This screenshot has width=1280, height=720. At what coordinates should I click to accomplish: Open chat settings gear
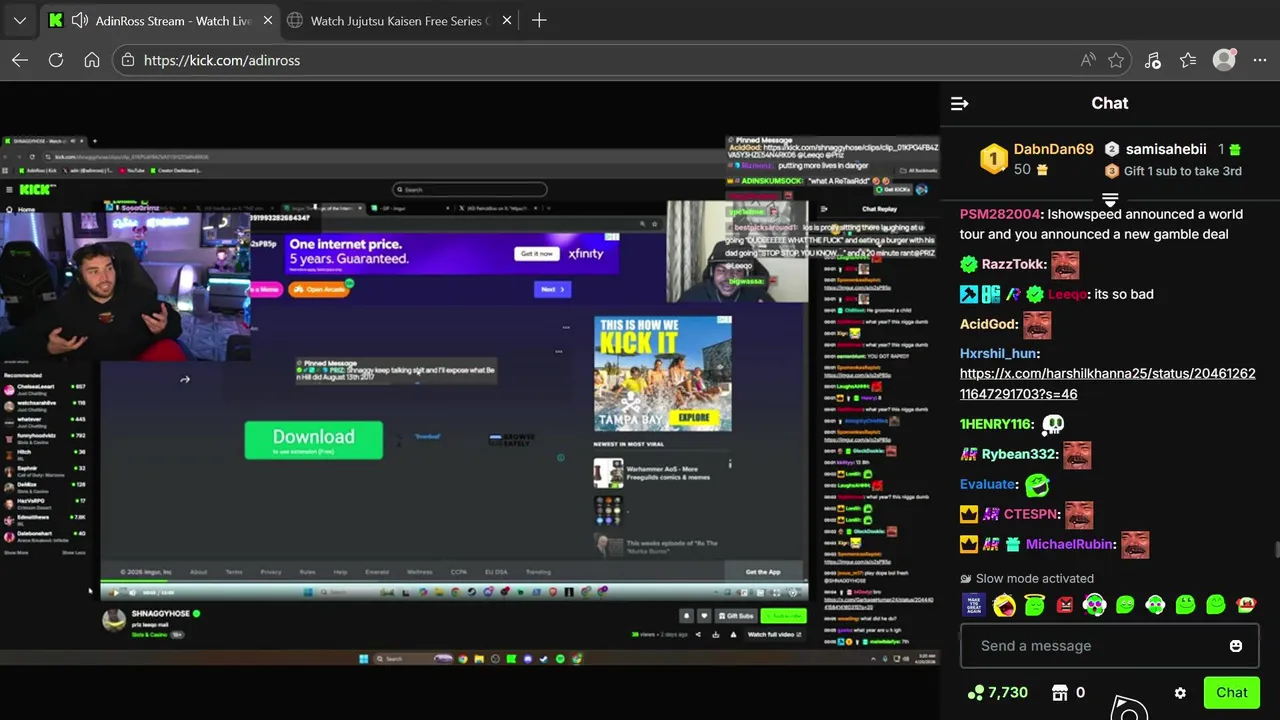(1180, 693)
